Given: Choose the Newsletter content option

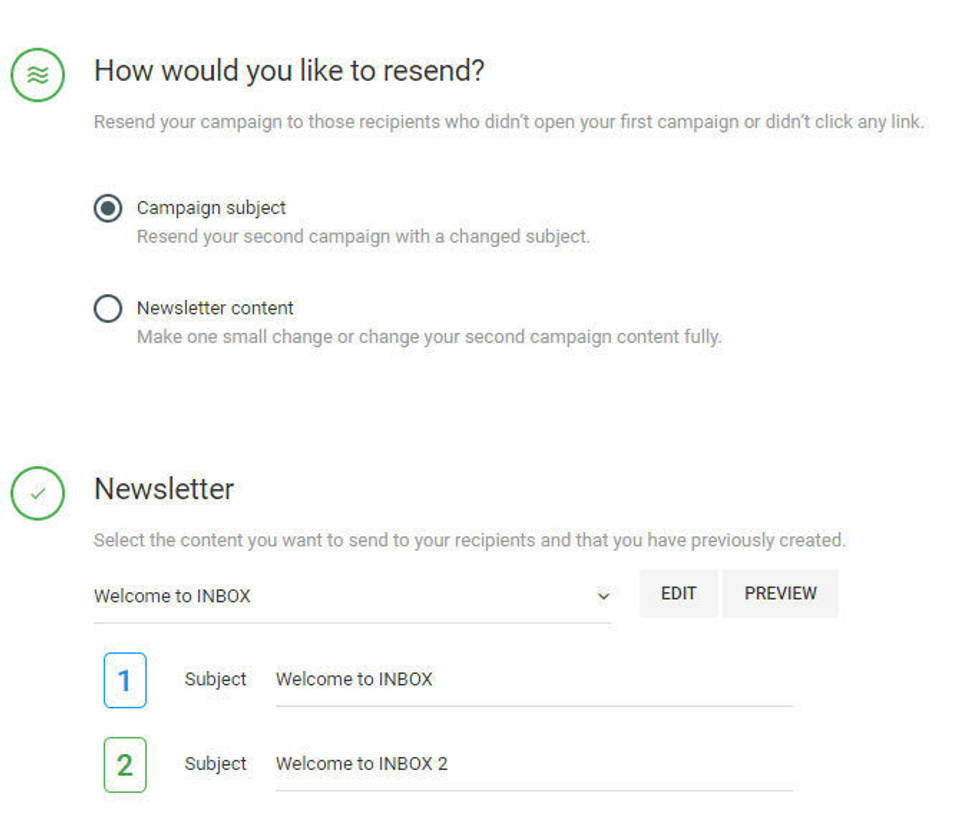Looking at the screenshot, I should coord(107,308).
